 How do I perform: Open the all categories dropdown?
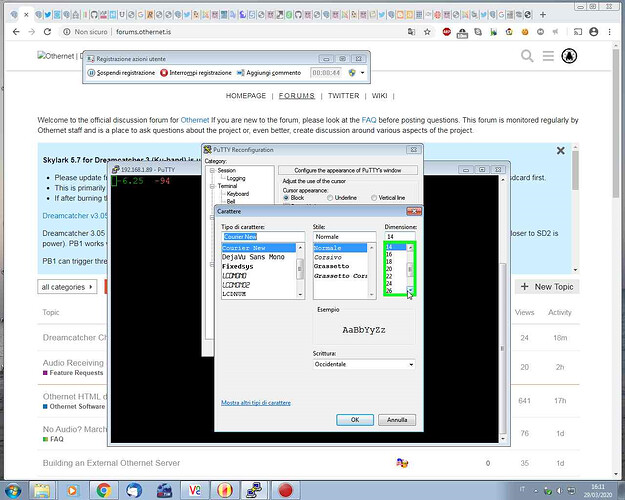[67, 287]
